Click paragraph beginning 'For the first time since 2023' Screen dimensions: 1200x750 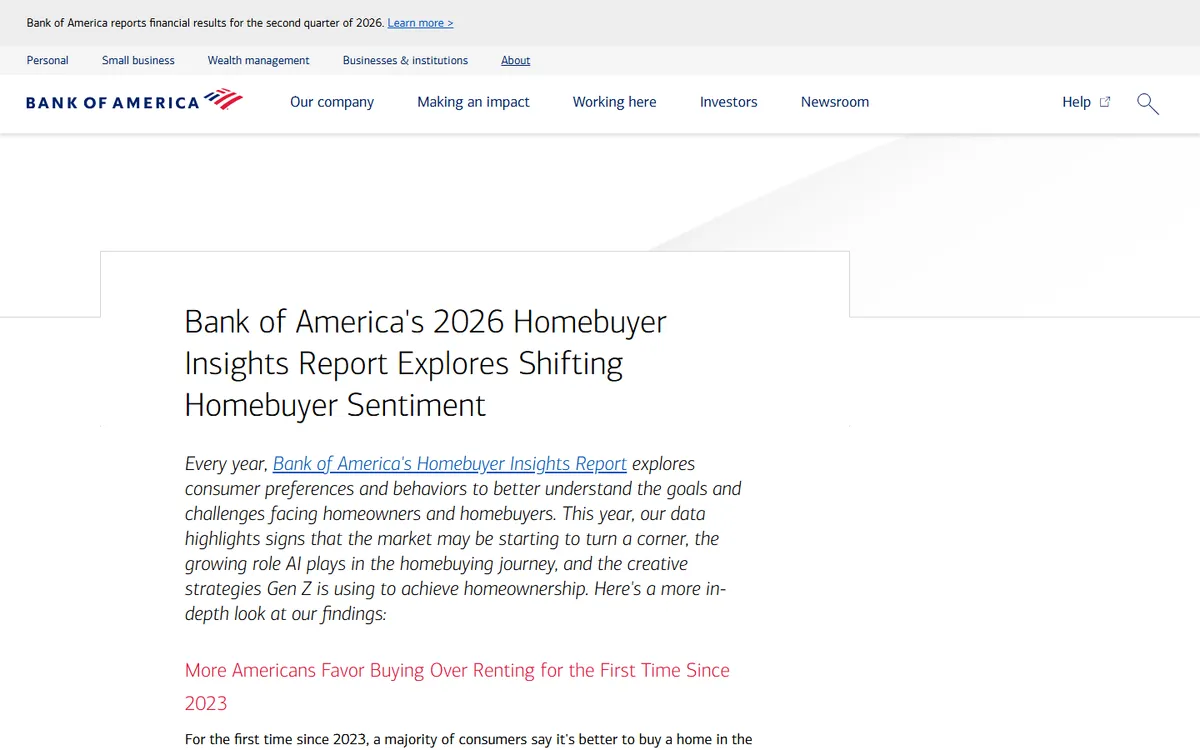469,740
